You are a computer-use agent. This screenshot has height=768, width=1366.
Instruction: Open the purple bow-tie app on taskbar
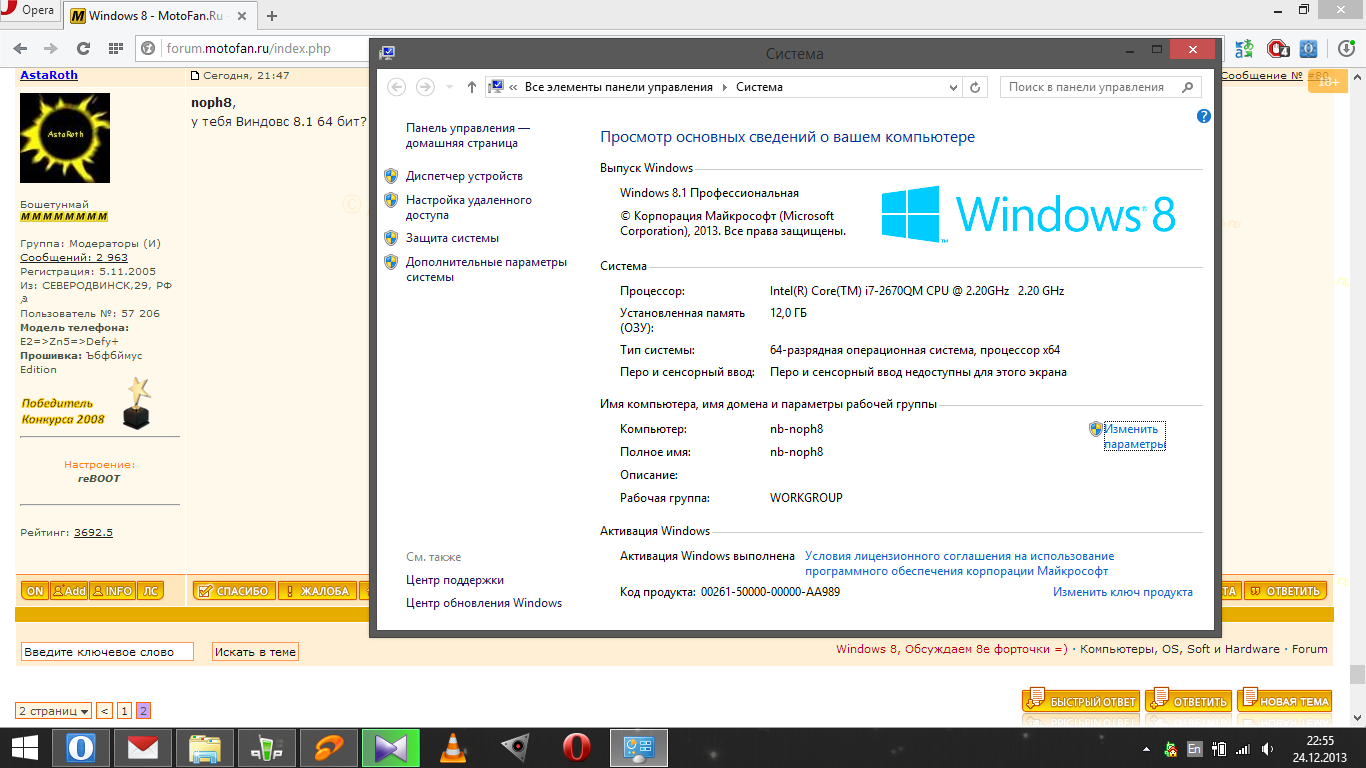click(390, 748)
